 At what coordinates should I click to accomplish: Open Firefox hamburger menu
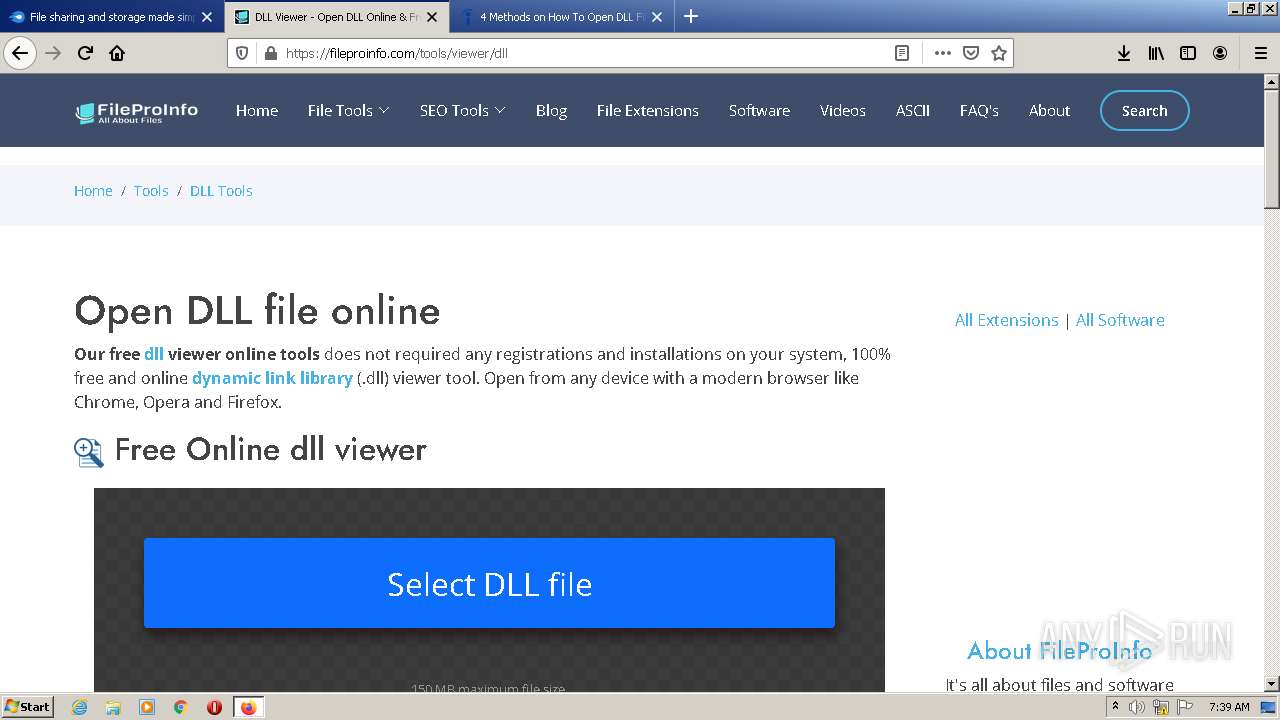(1260, 53)
